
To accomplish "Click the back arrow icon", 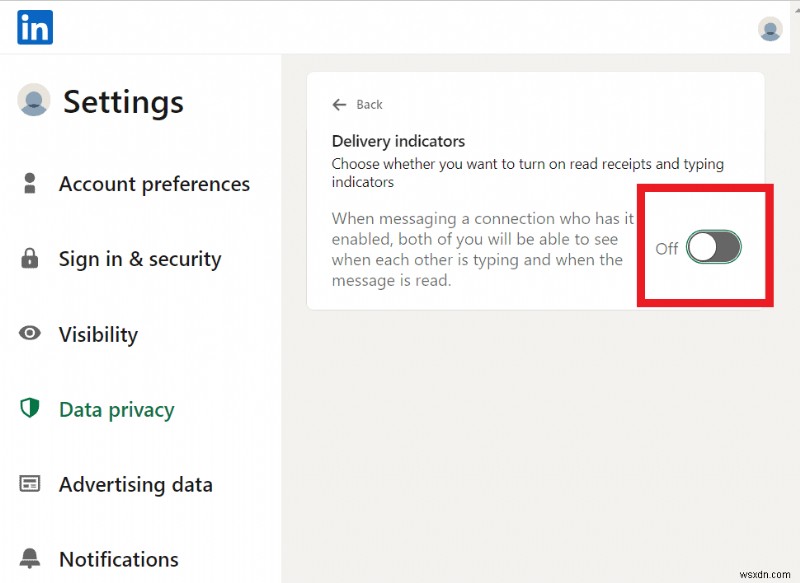I will coord(339,105).
